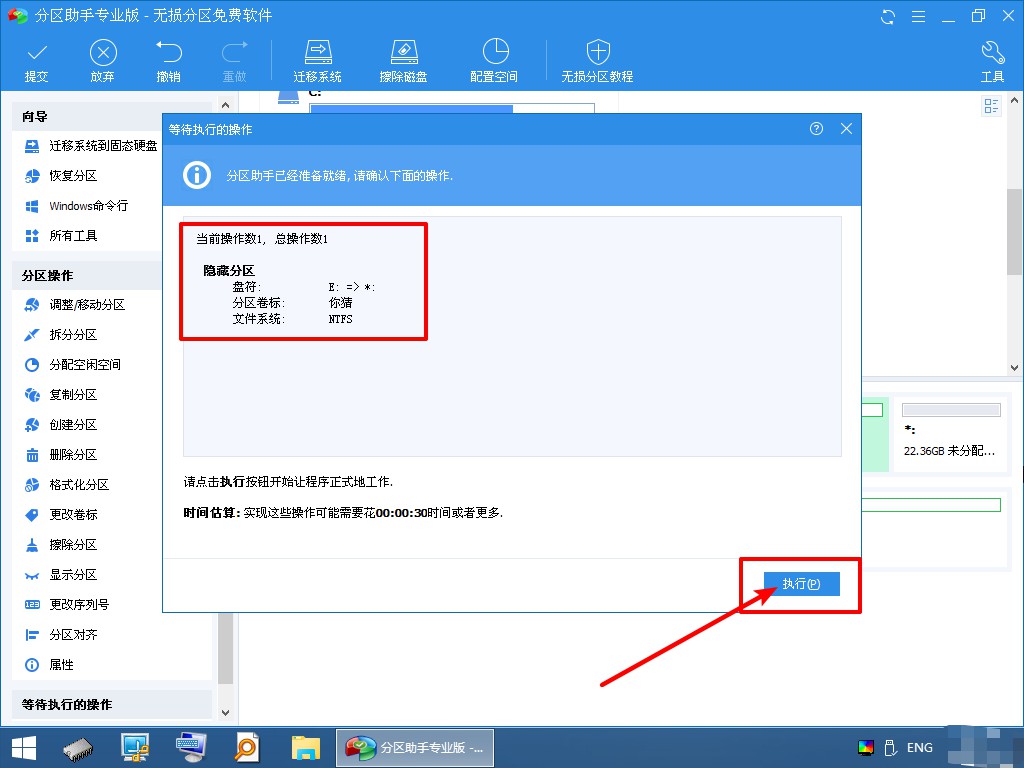Viewport: 1024px width, 768px height.
Task: Choose 更改序列号 operation
Action: (67, 605)
